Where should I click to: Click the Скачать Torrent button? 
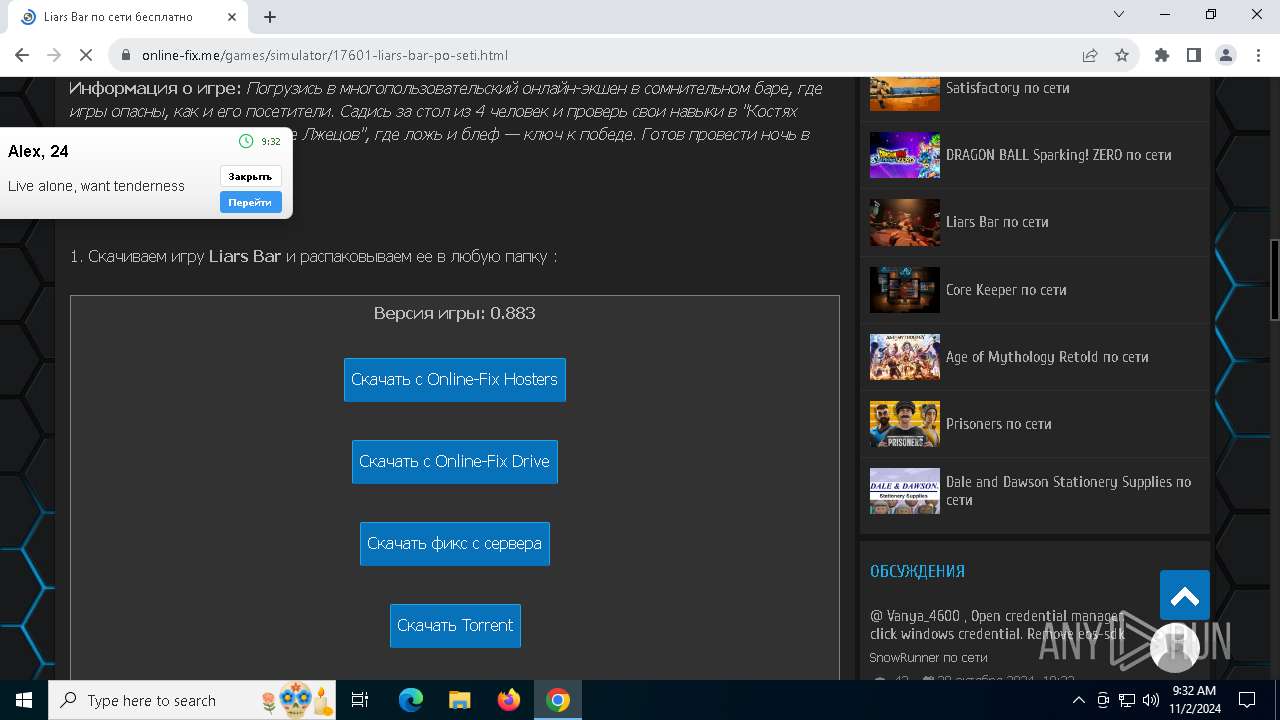tap(455, 626)
